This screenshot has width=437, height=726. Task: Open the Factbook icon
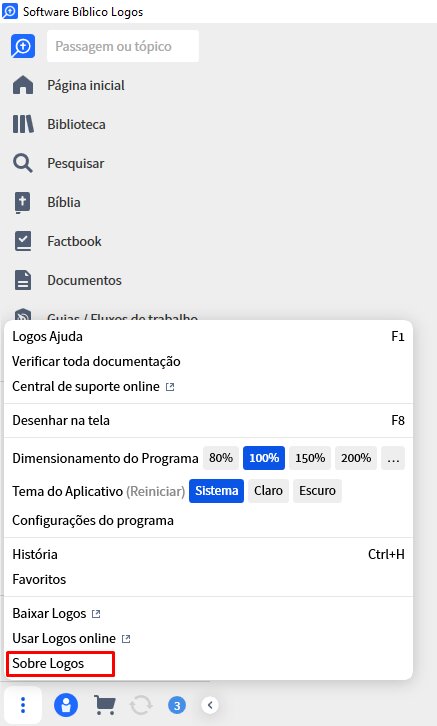coord(23,241)
